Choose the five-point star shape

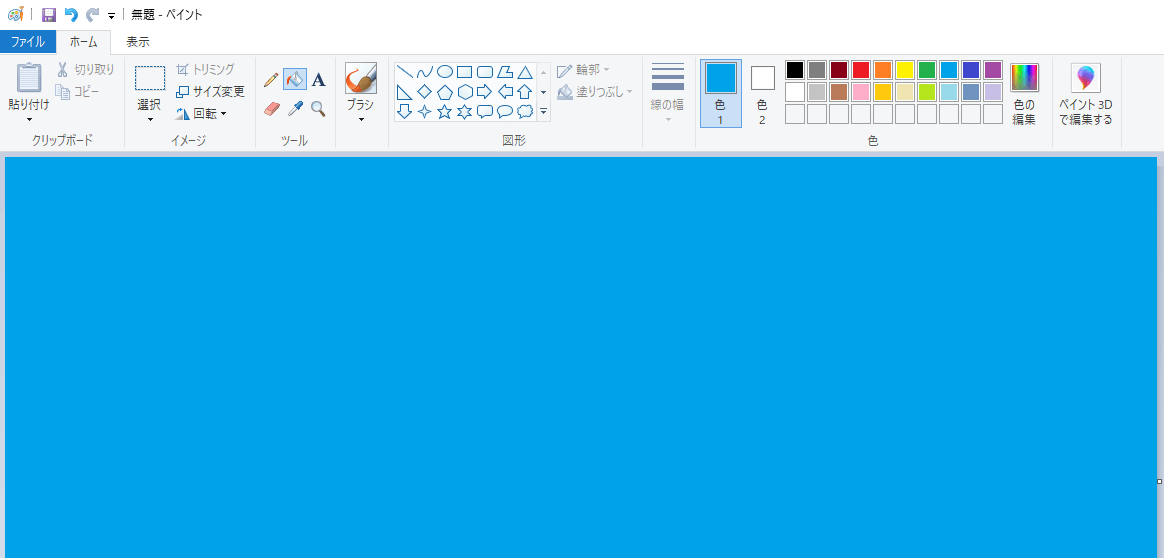pos(445,111)
